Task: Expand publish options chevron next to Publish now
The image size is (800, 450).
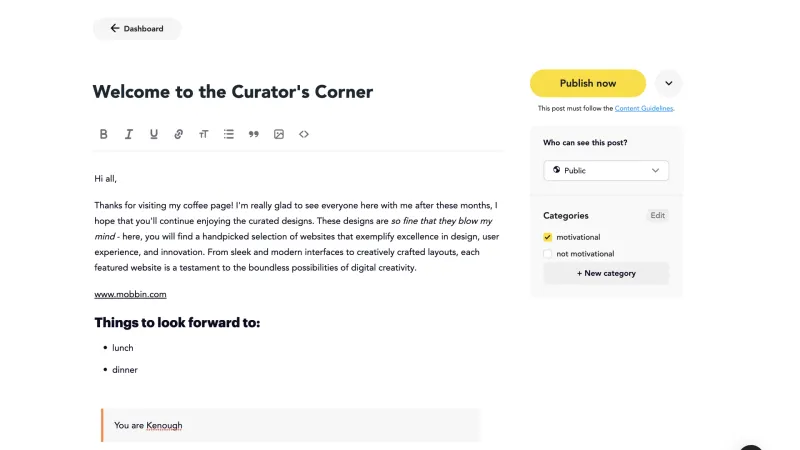Action: point(668,83)
